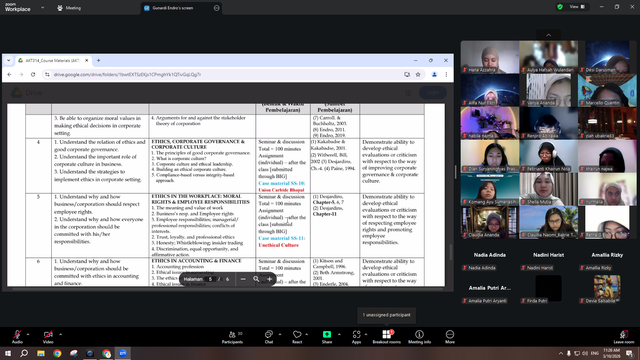Open a new Chrome tab with plus
This screenshot has width=640, height=360.
(x=98, y=60)
